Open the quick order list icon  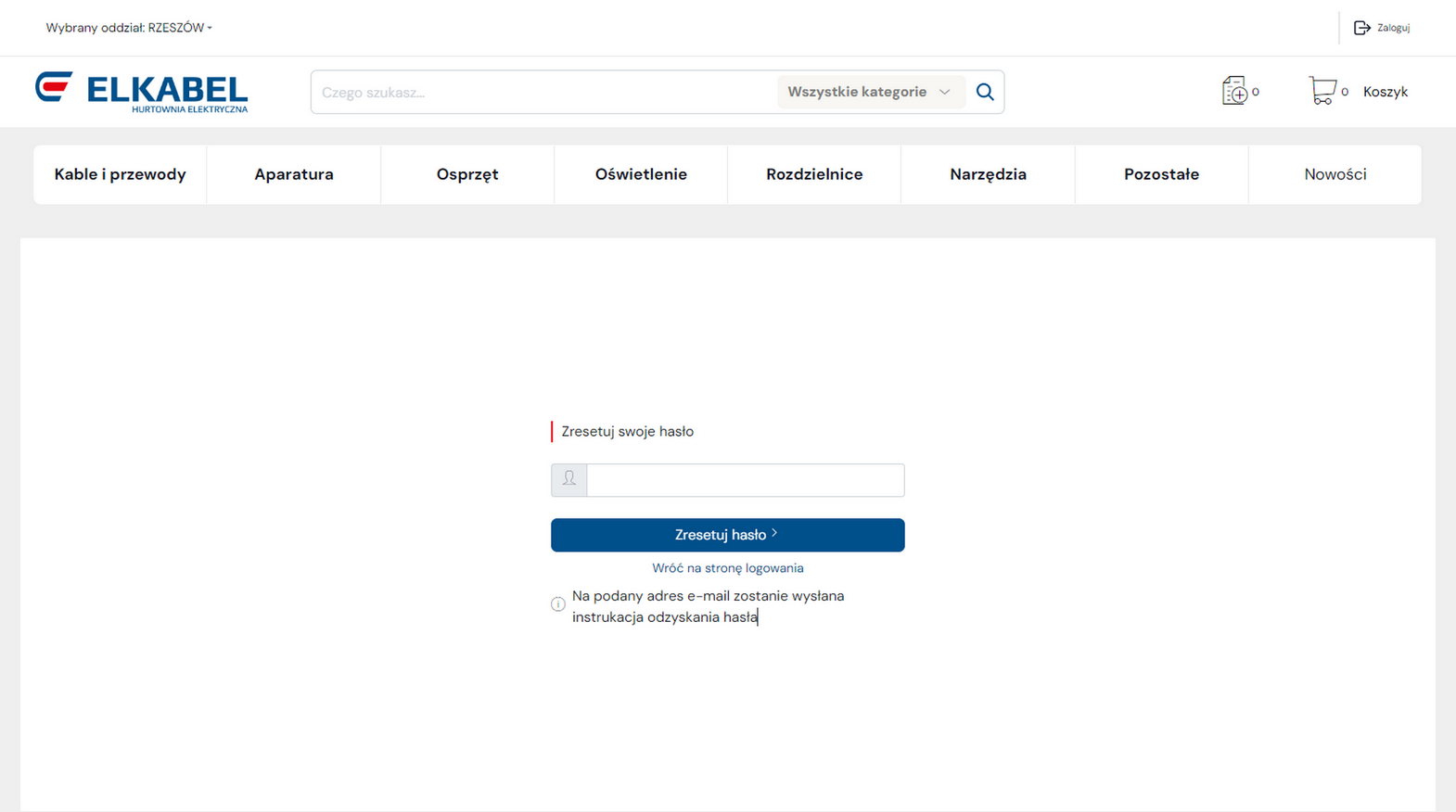[1234, 91]
